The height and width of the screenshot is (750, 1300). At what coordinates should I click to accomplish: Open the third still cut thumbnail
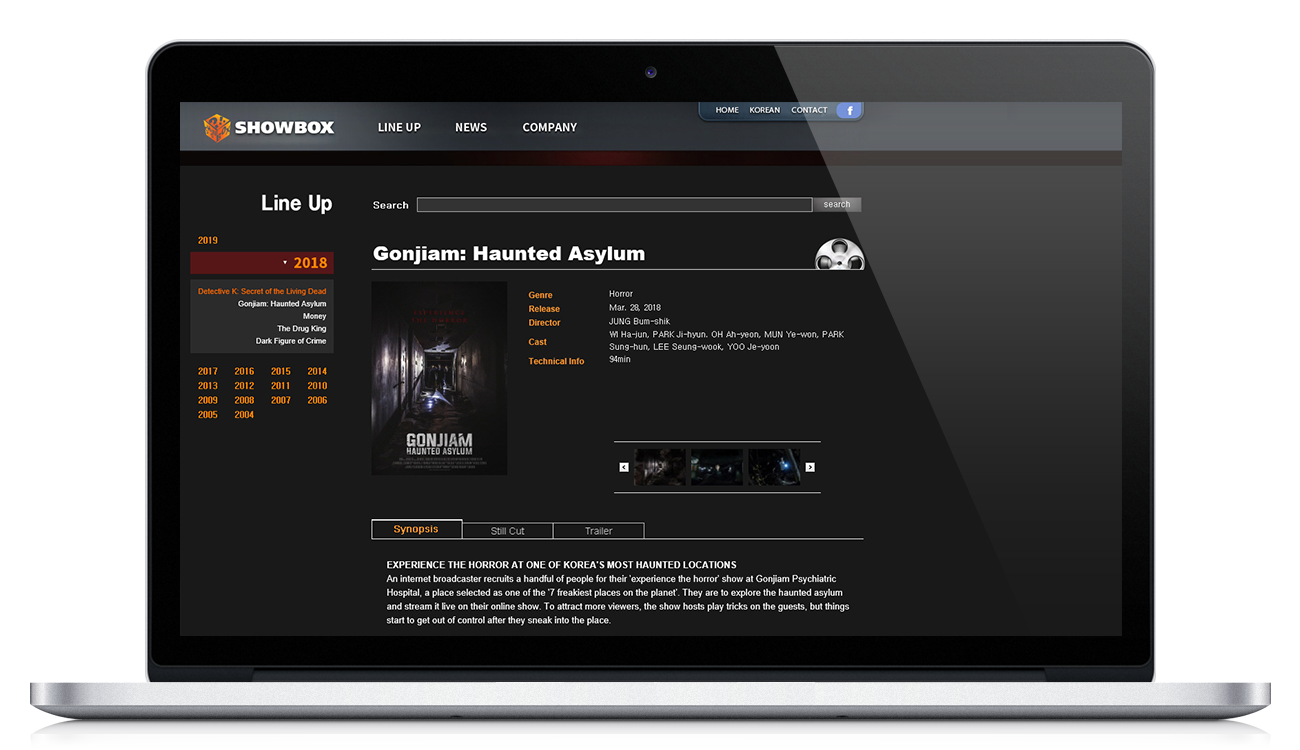(775, 467)
